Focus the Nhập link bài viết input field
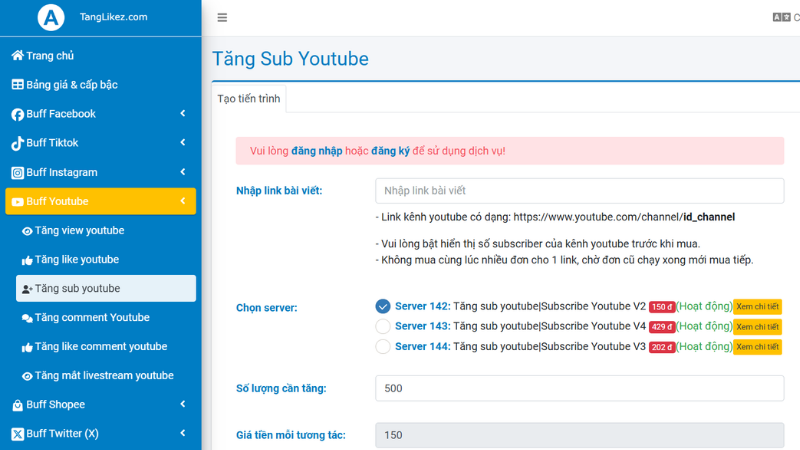 [x=580, y=191]
